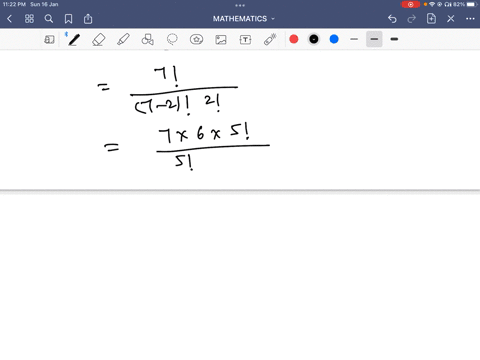Open the search magnifier
The image size is (480, 360).
pos(49,19)
